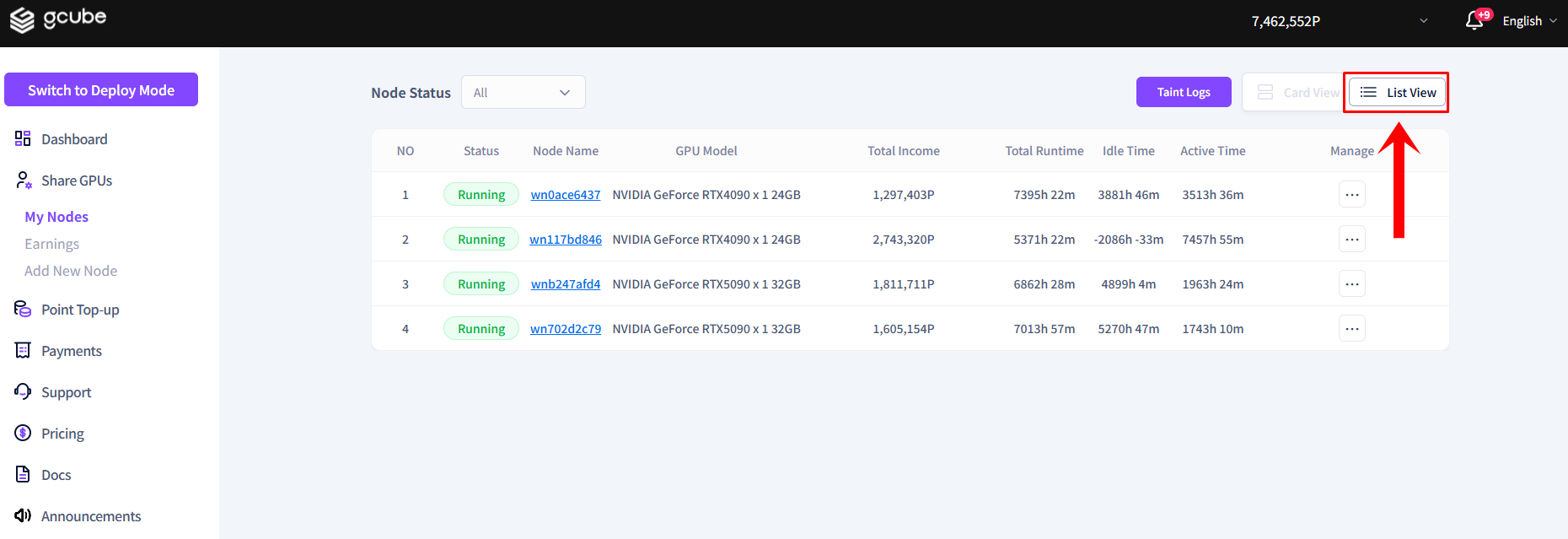This screenshot has height=539, width=1568.
Task: Open Share GPUs menu item
Action: tap(77, 181)
